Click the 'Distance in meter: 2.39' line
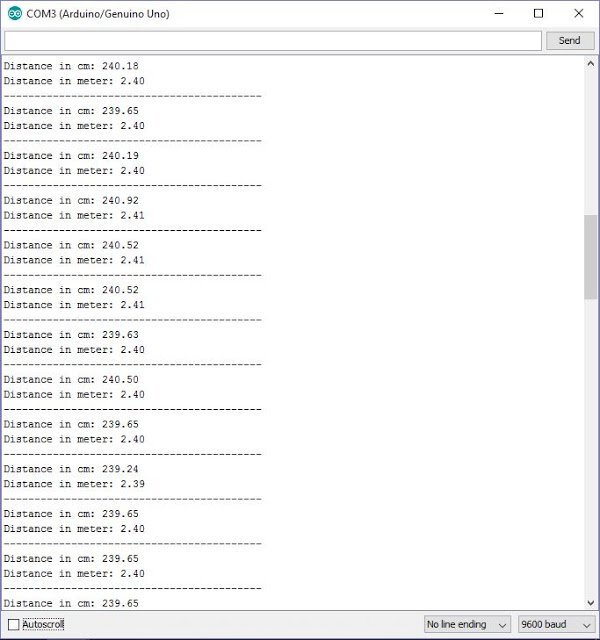The width and height of the screenshot is (600, 640). tap(74, 484)
